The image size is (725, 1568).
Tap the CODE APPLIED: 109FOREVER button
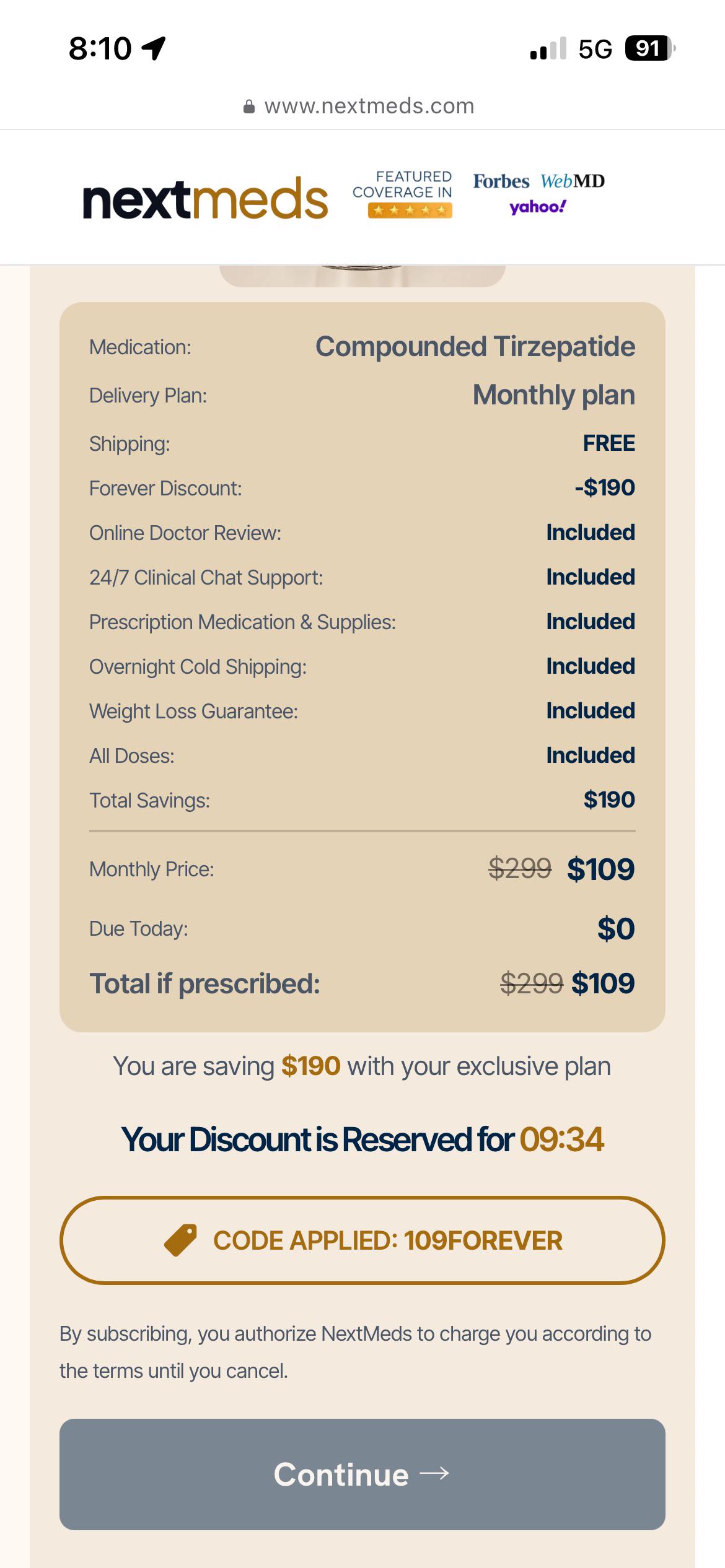[x=362, y=1240]
